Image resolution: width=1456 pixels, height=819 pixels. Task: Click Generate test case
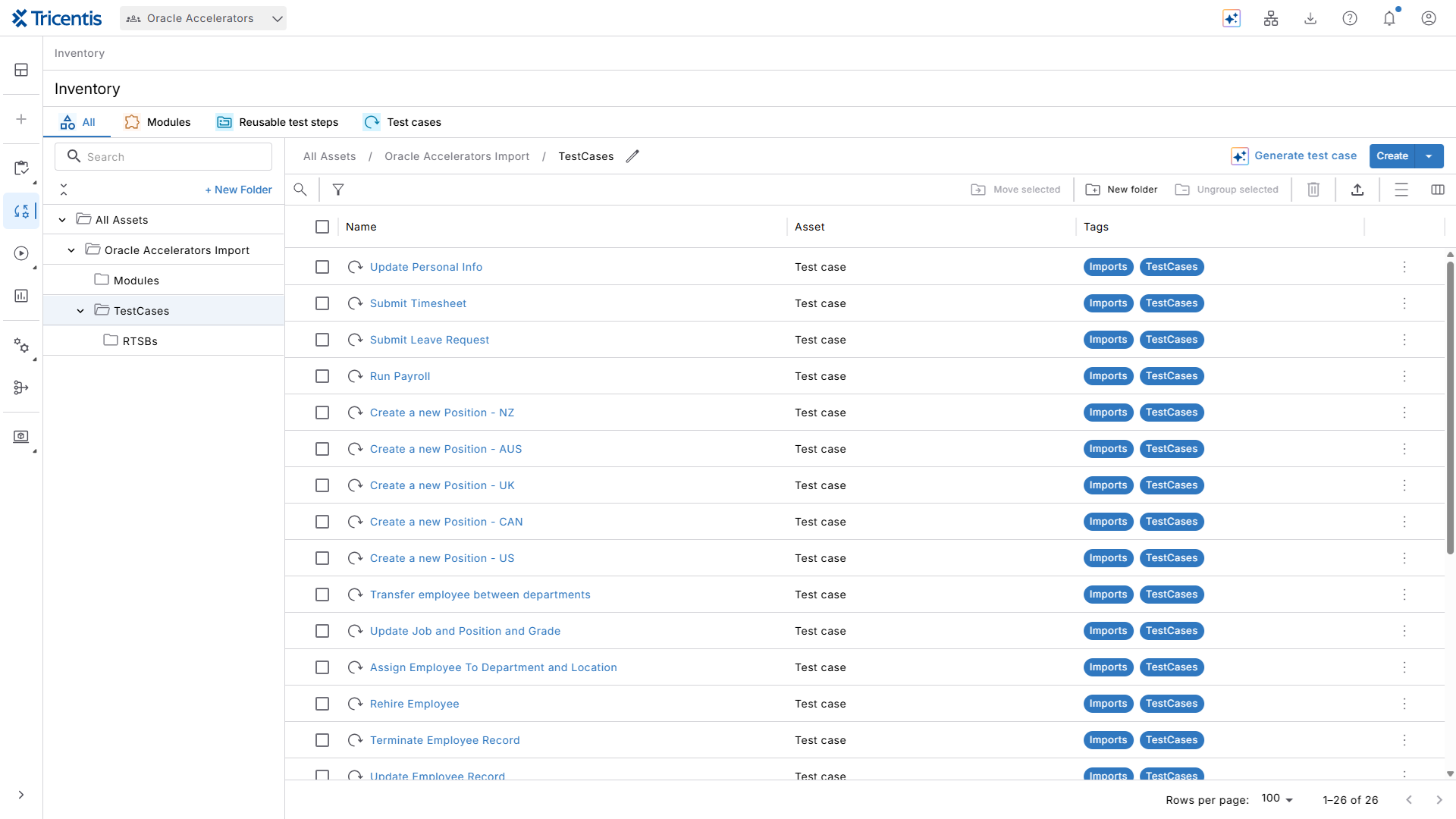click(x=1294, y=156)
